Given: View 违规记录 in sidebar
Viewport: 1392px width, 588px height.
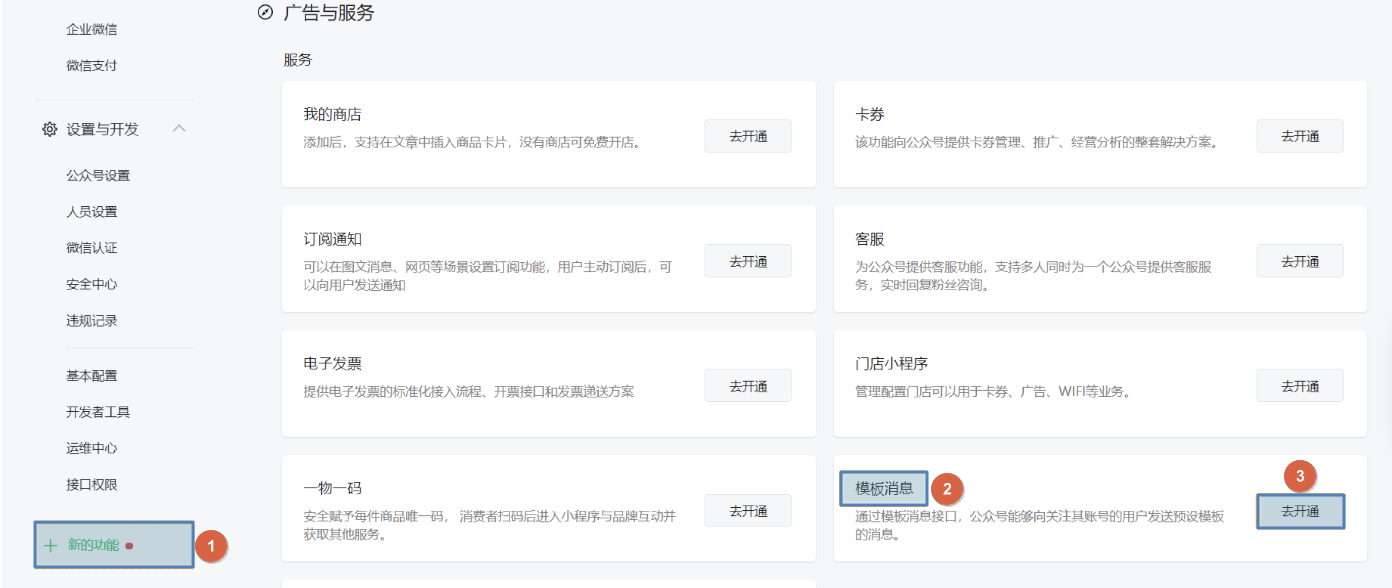Looking at the screenshot, I should 92,320.
